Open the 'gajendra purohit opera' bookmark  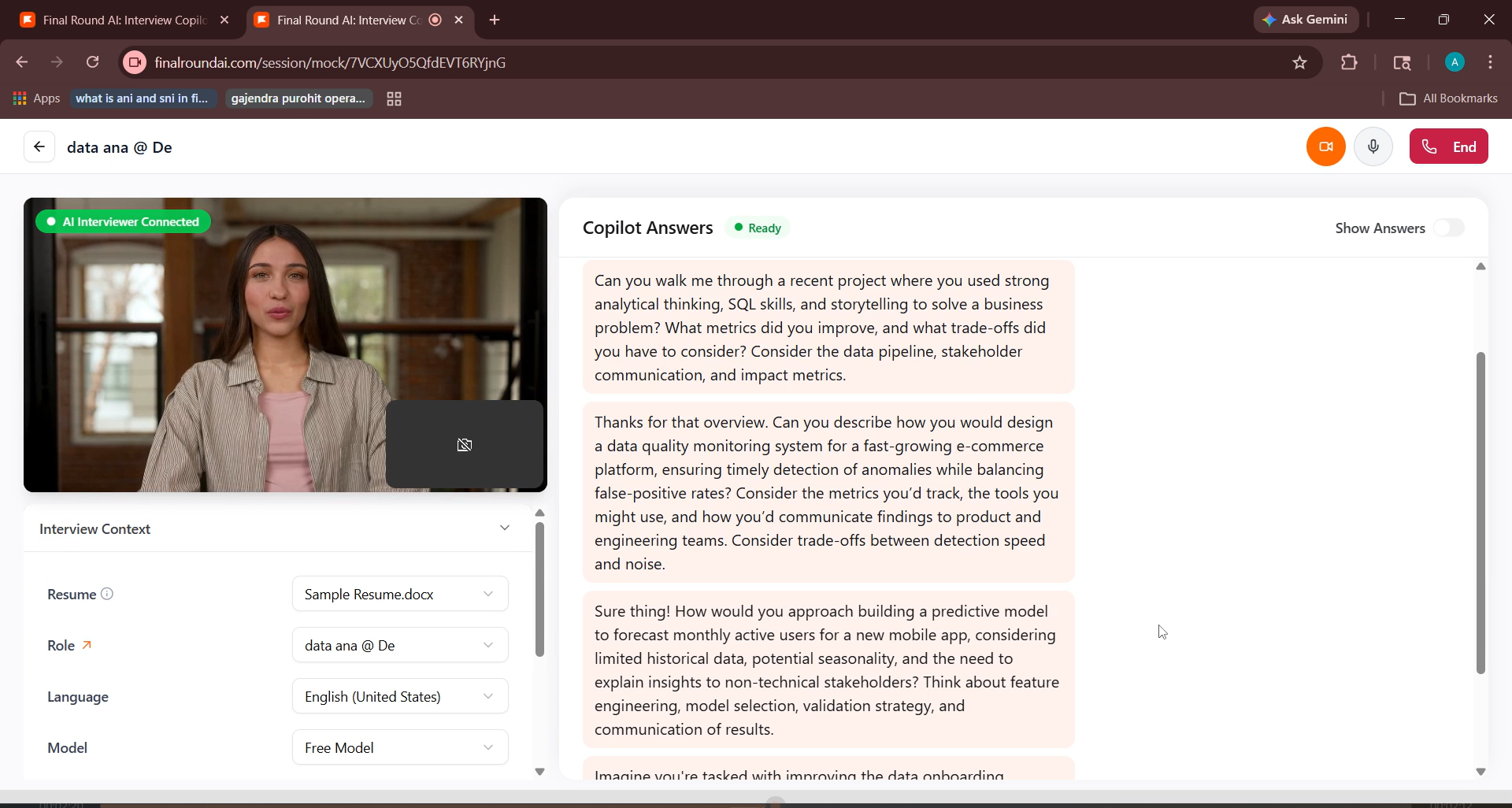tap(298, 98)
